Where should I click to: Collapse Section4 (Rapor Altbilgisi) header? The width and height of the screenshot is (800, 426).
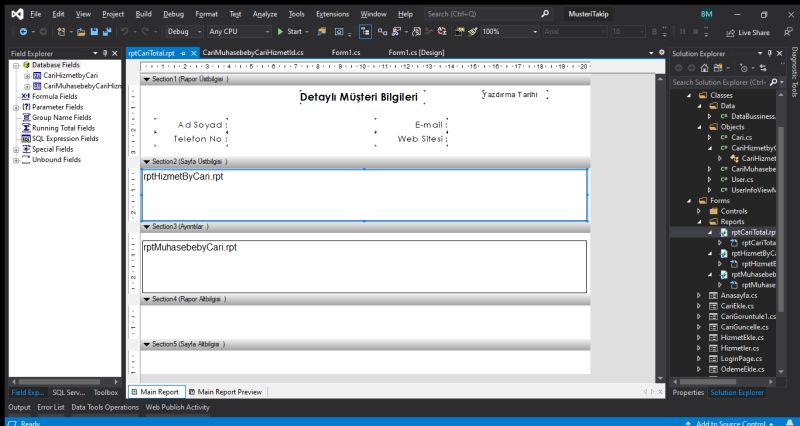146,299
